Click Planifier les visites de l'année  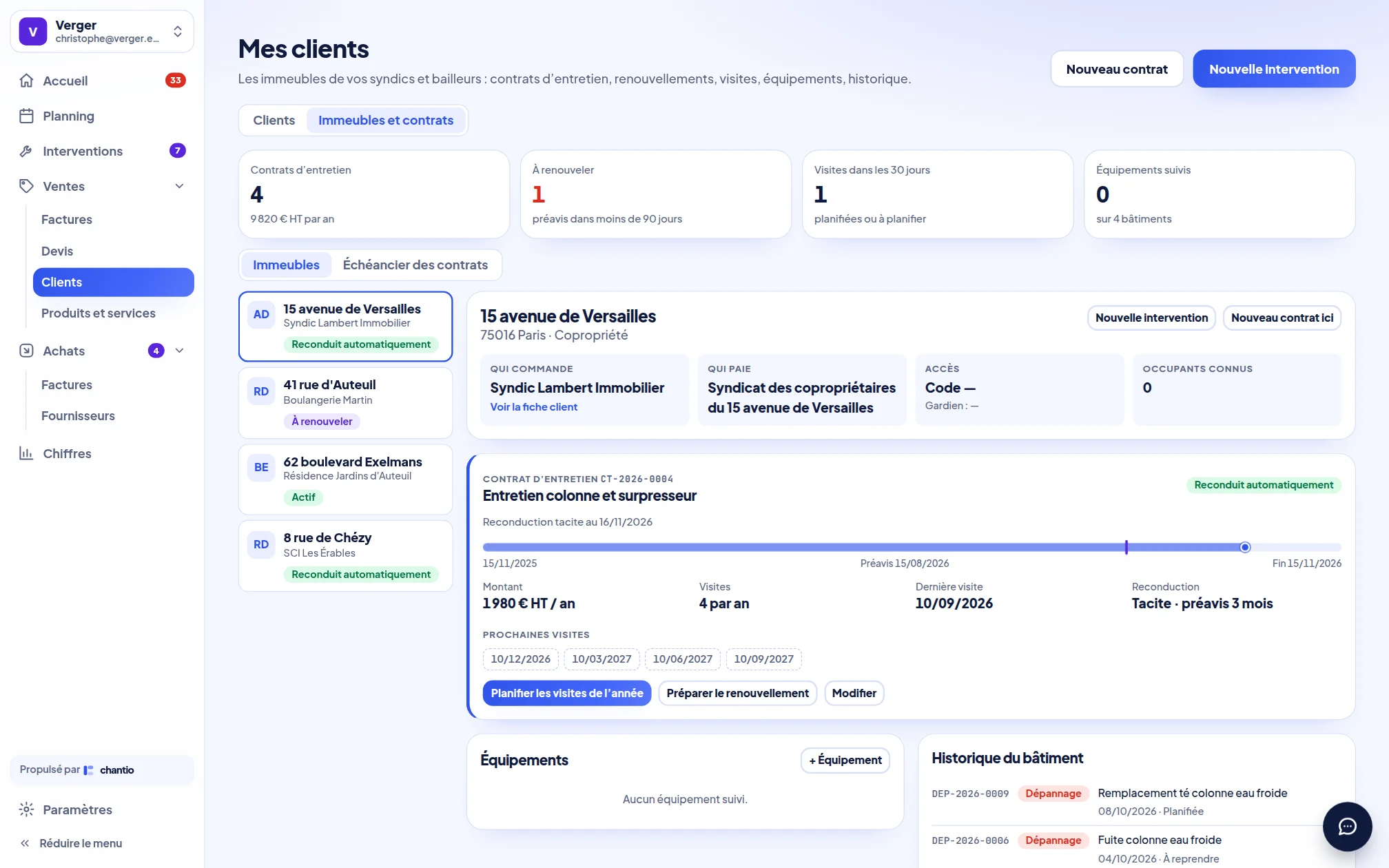pyautogui.click(x=567, y=693)
